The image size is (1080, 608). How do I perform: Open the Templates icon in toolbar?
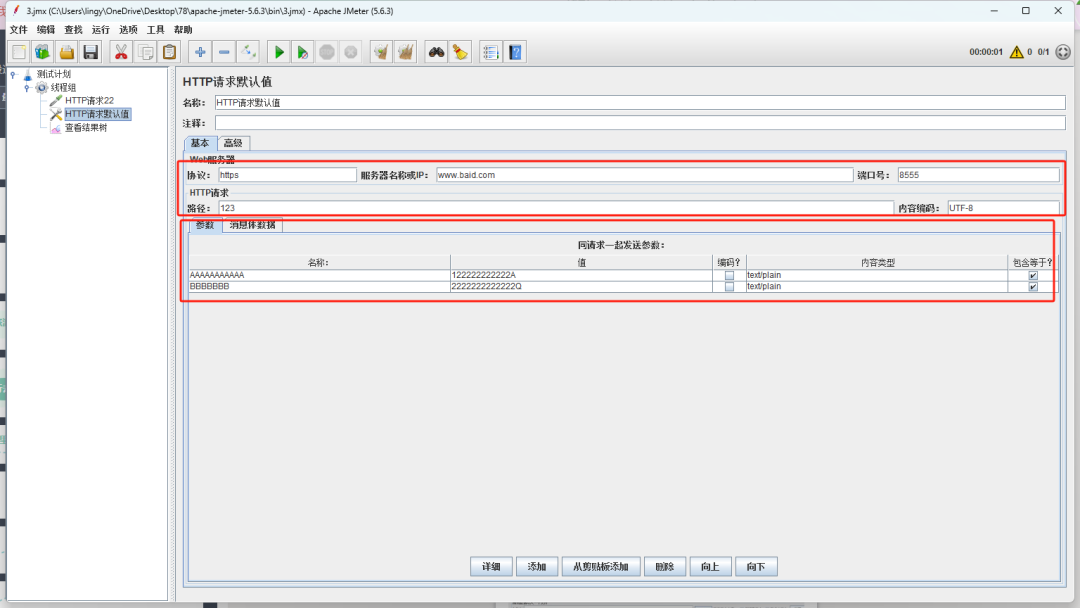42,52
